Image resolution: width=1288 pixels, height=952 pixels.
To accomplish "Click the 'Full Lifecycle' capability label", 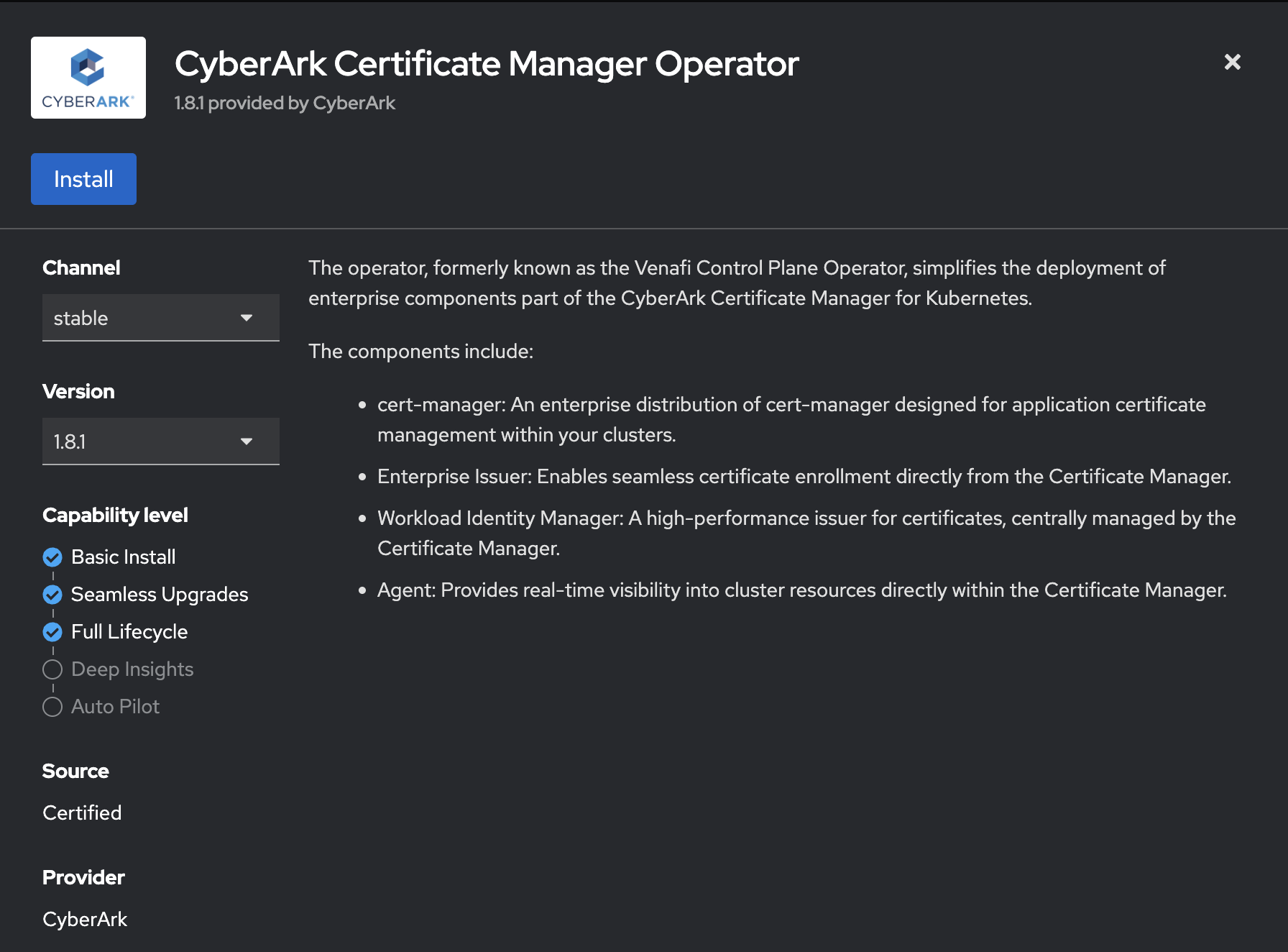I will point(129,632).
